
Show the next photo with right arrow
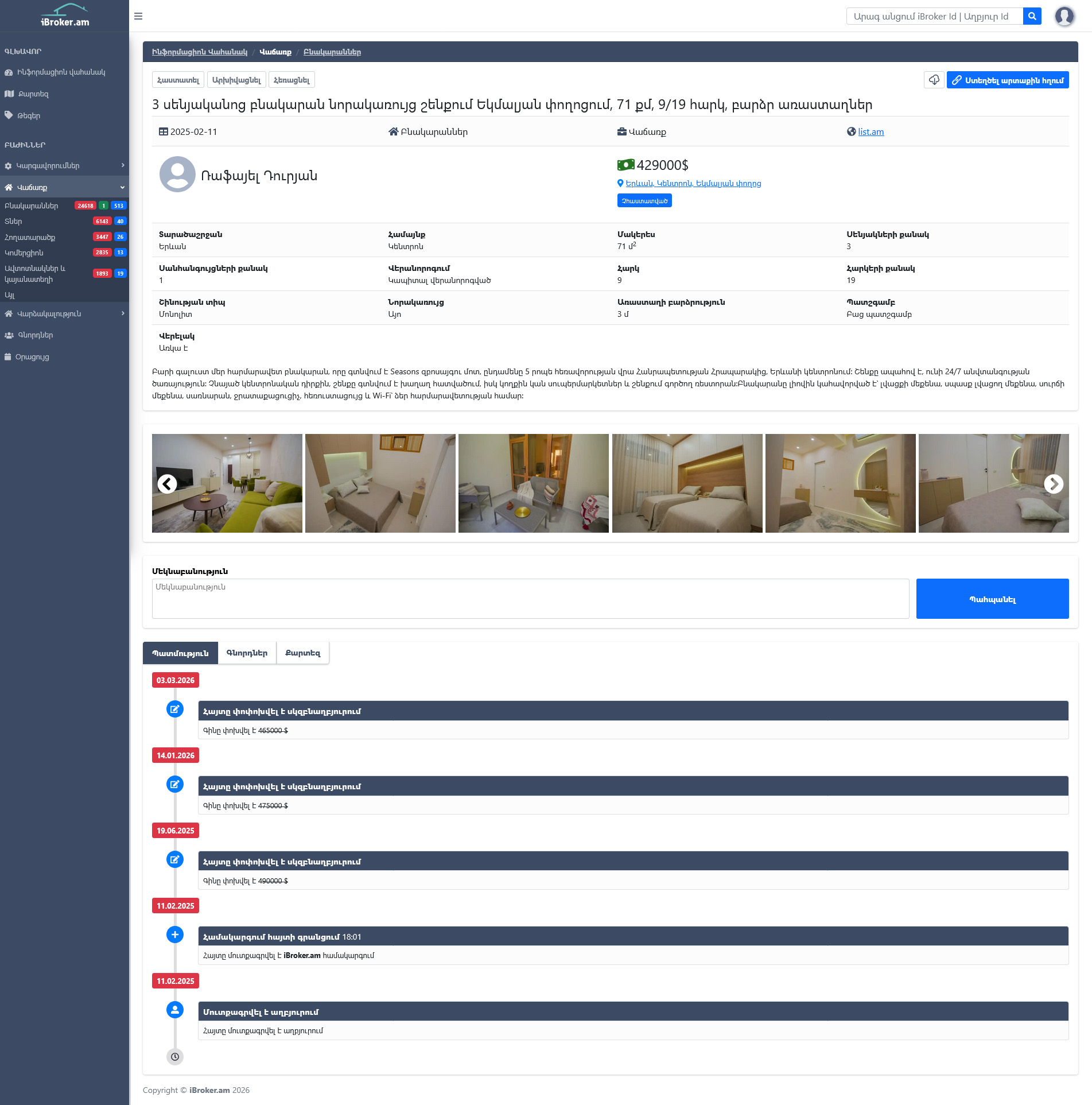click(x=1053, y=484)
